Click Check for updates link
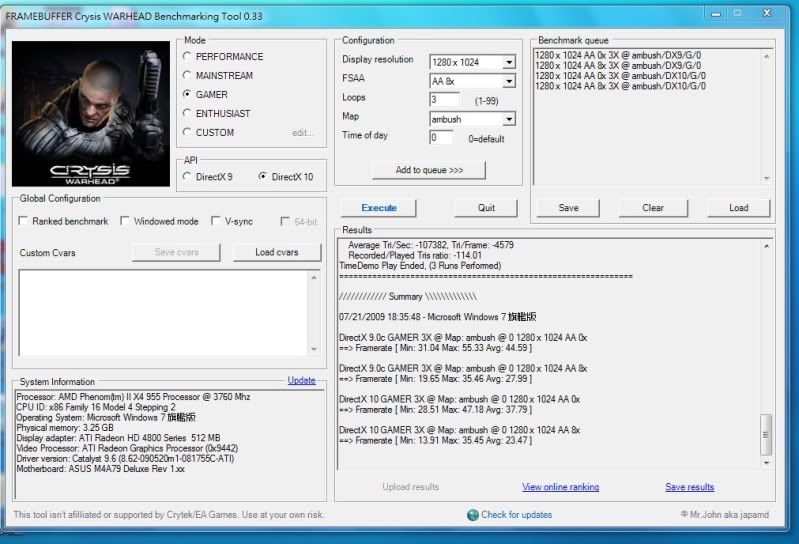This screenshot has width=799, height=544. click(516, 515)
